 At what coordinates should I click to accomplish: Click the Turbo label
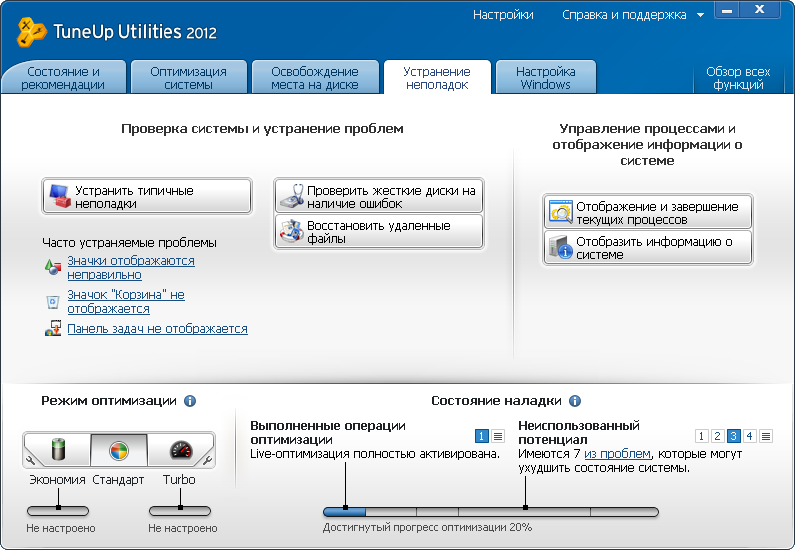coord(179,480)
